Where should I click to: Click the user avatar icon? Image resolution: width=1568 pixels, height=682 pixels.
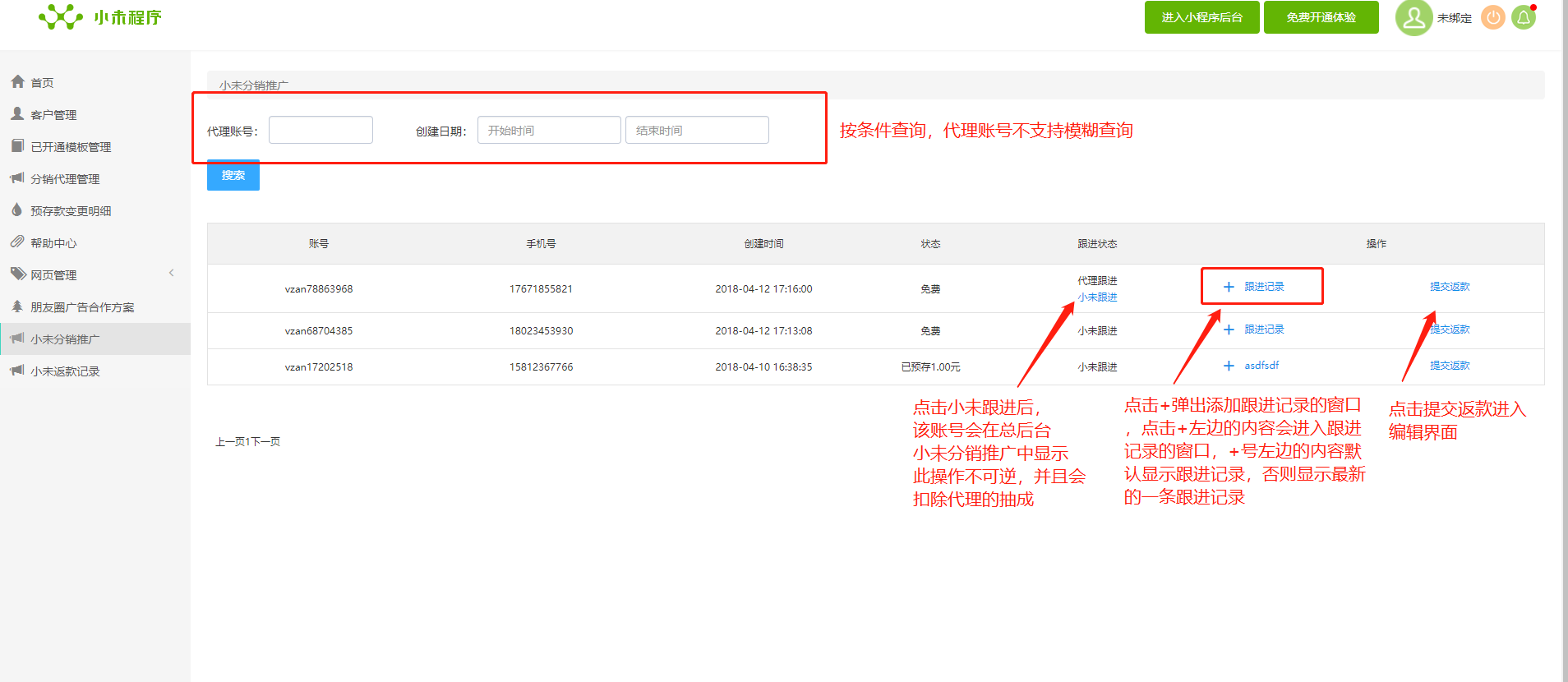click(x=1414, y=17)
